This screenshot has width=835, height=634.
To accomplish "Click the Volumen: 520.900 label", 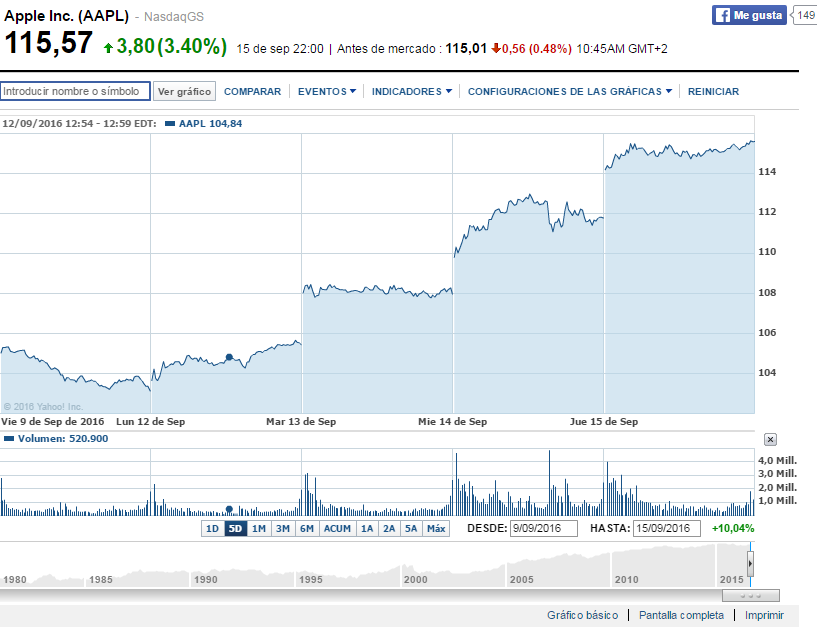I will point(63,439).
